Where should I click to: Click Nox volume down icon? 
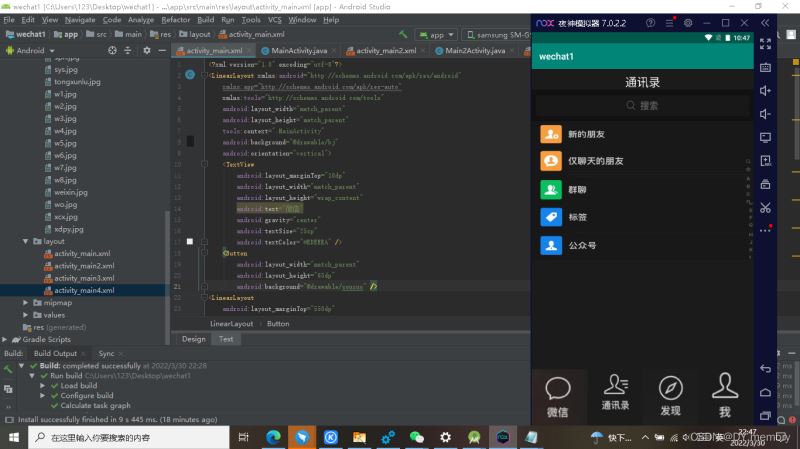click(765, 114)
